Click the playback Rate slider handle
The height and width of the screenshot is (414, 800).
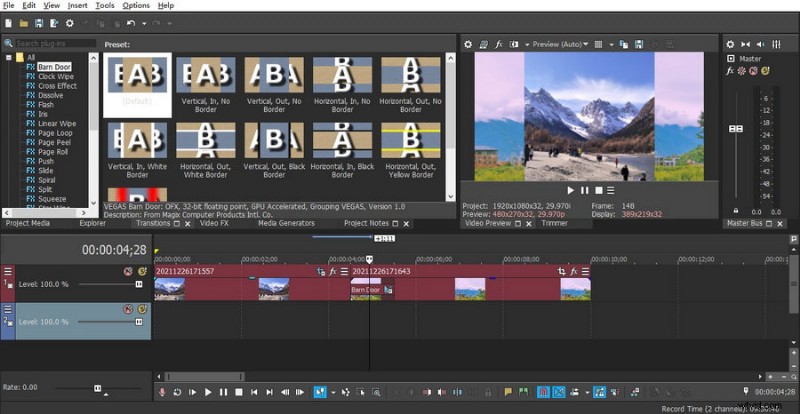(97, 388)
